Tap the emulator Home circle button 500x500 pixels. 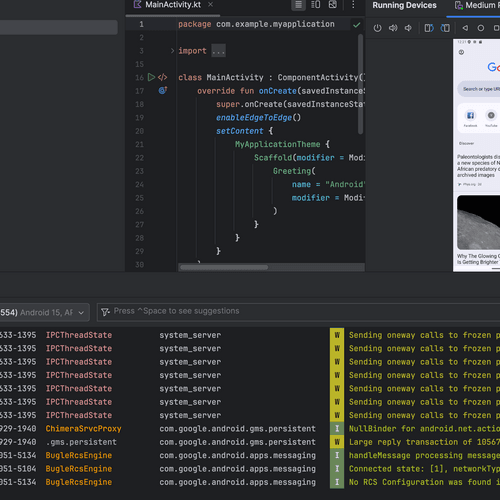[481, 28]
